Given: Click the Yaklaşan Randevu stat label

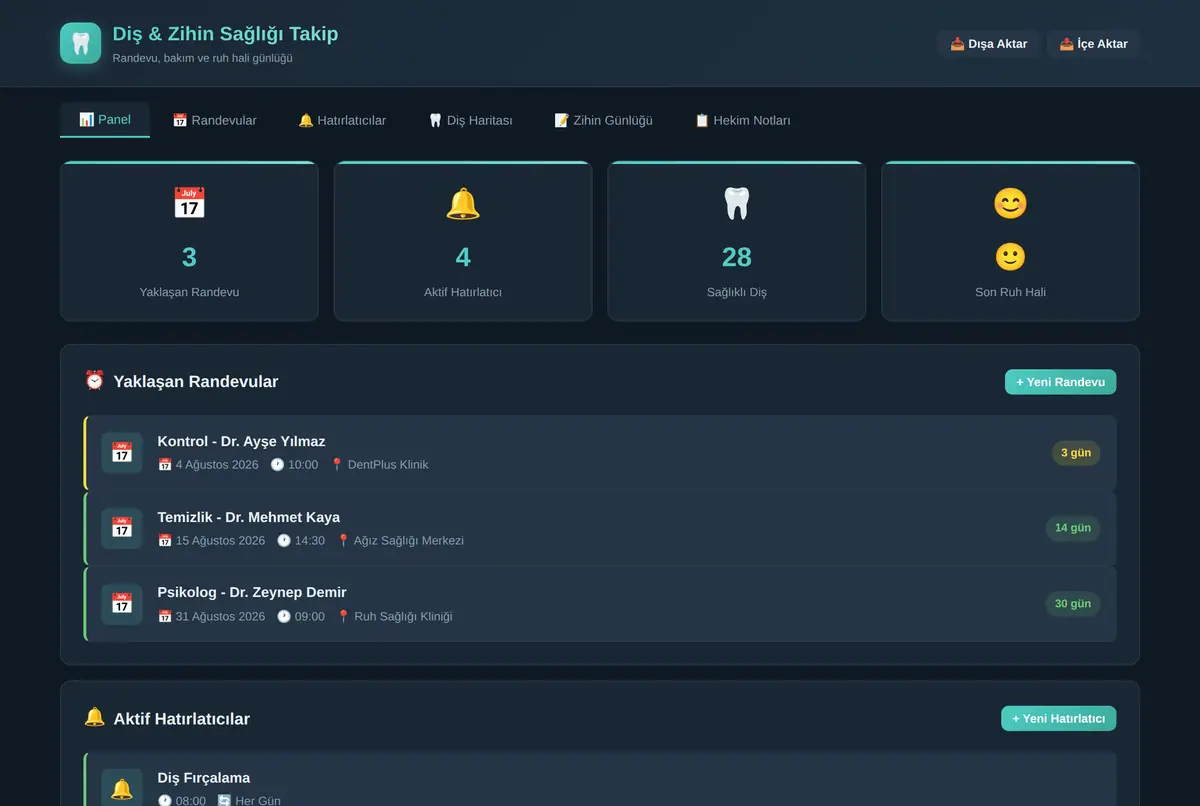Looking at the screenshot, I should click(189, 292).
